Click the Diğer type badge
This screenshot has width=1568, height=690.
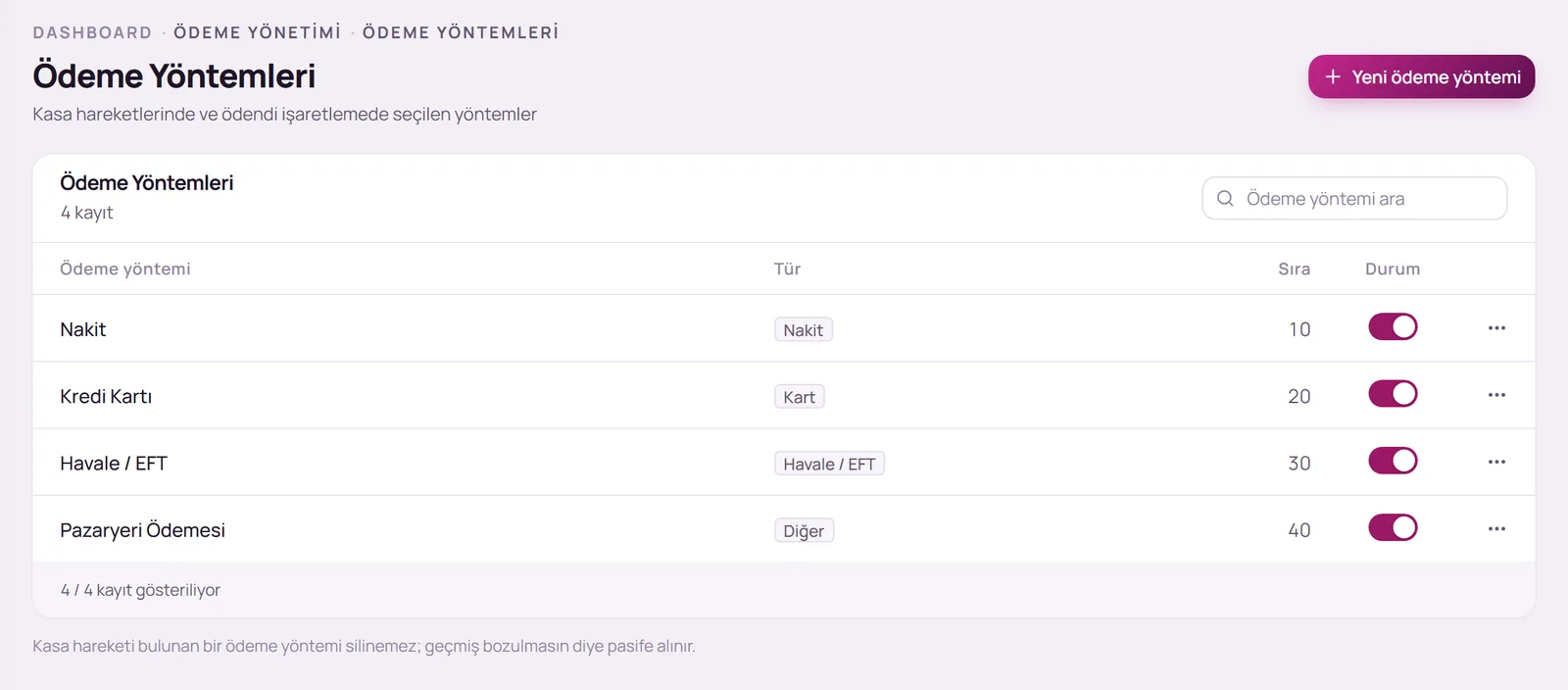point(804,530)
